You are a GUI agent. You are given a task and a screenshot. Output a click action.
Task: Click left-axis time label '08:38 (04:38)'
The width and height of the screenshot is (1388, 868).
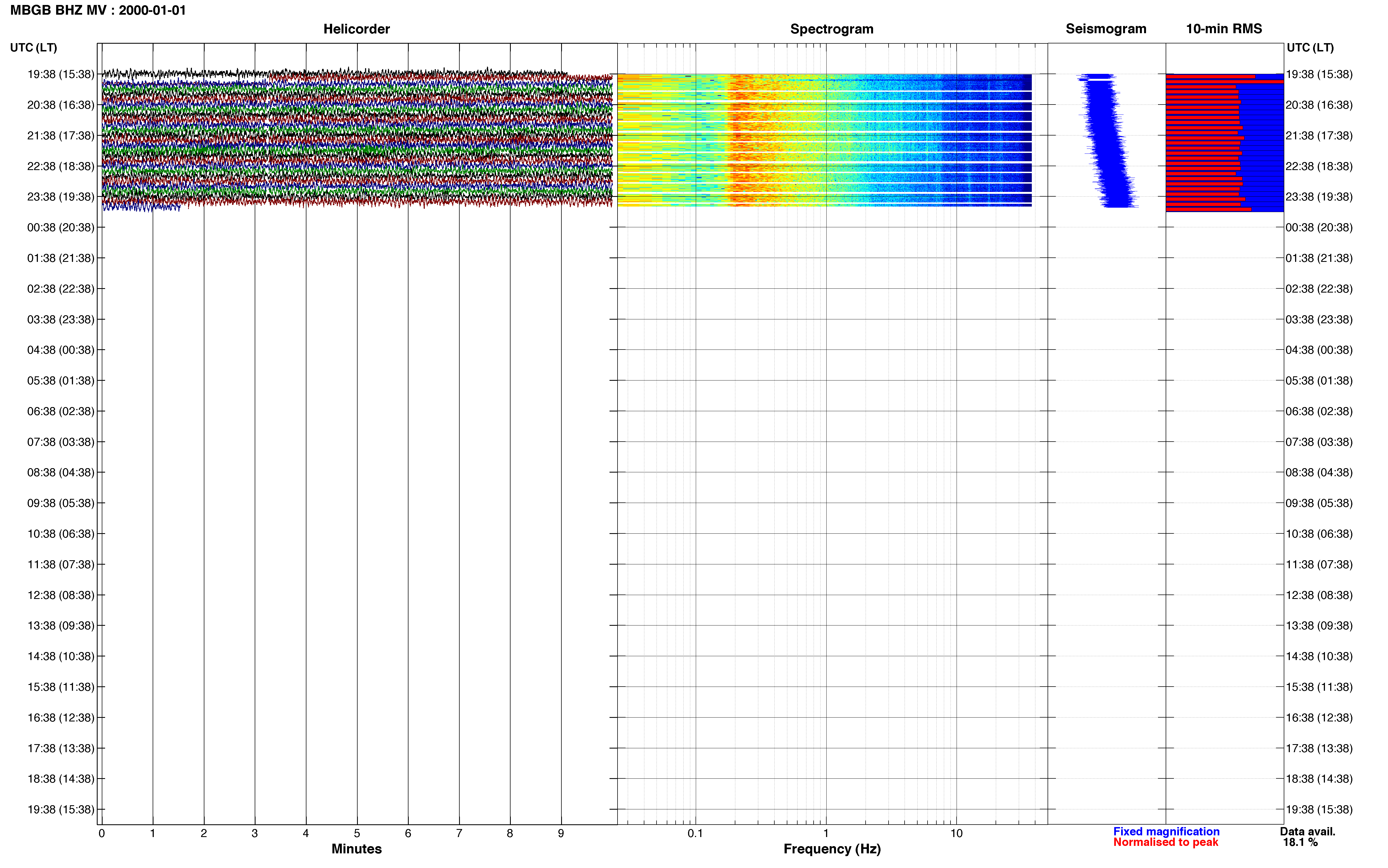61,473
